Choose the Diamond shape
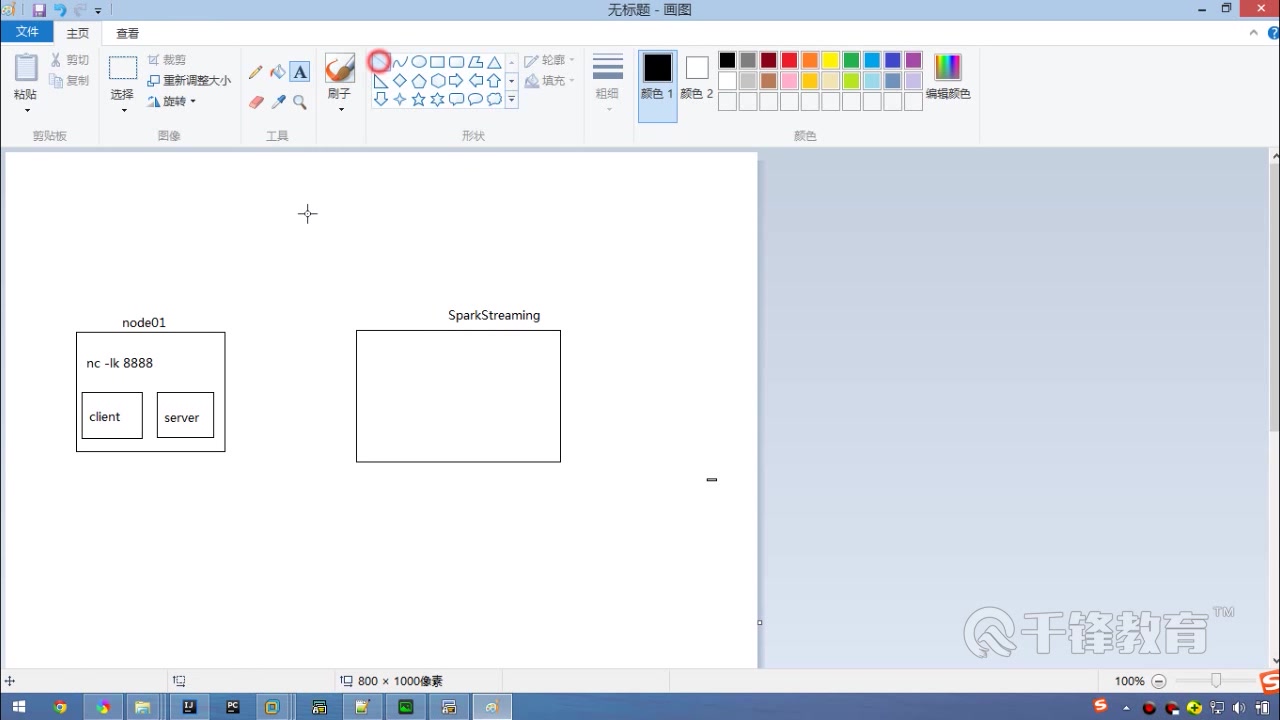The image size is (1280, 720). click(x=400, y=81)
